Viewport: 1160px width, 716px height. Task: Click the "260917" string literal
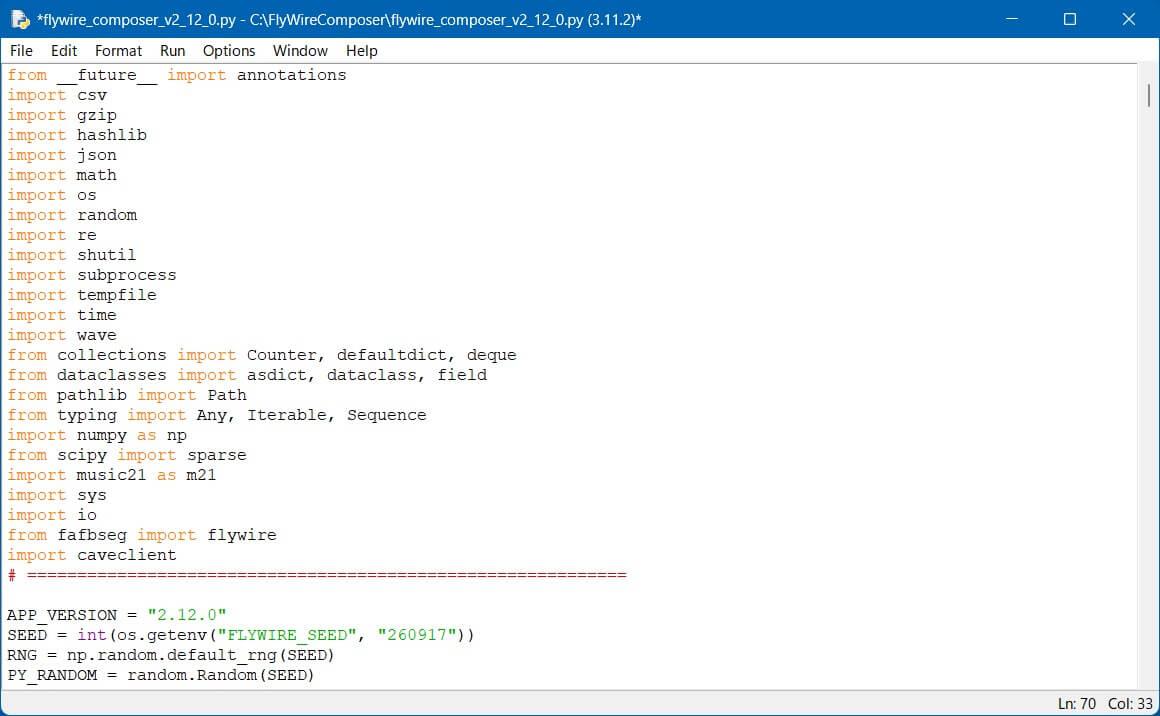coord(417,635)
